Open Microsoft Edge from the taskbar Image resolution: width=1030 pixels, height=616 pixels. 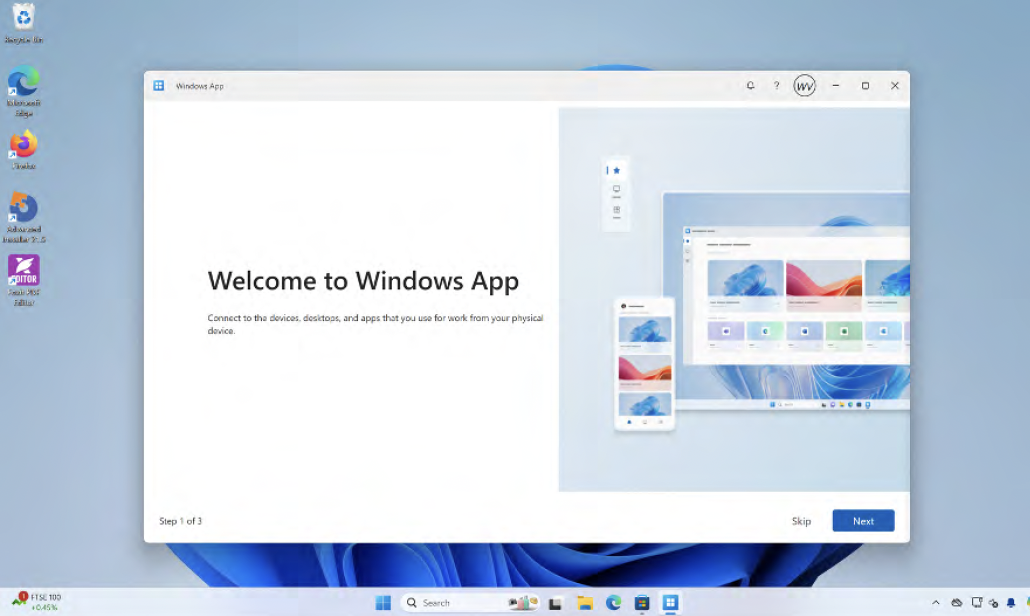614,602
